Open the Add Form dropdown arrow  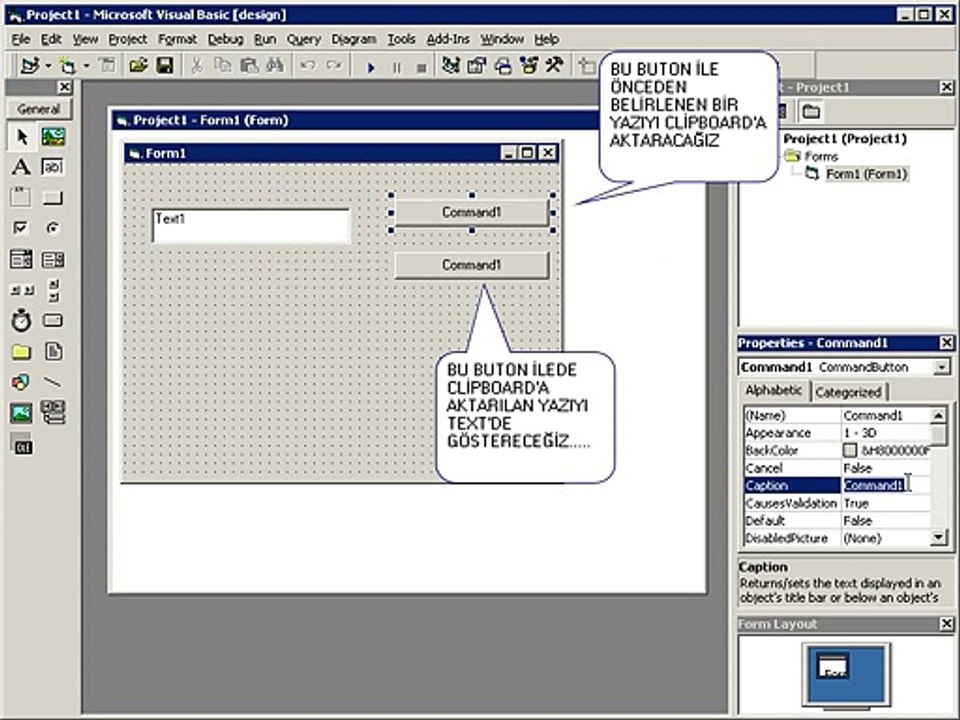[x=86, y=65]
